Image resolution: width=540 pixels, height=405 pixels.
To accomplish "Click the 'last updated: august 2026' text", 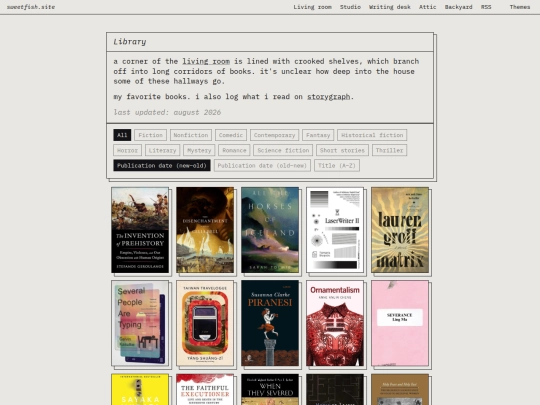I will (x=167, y=112).
